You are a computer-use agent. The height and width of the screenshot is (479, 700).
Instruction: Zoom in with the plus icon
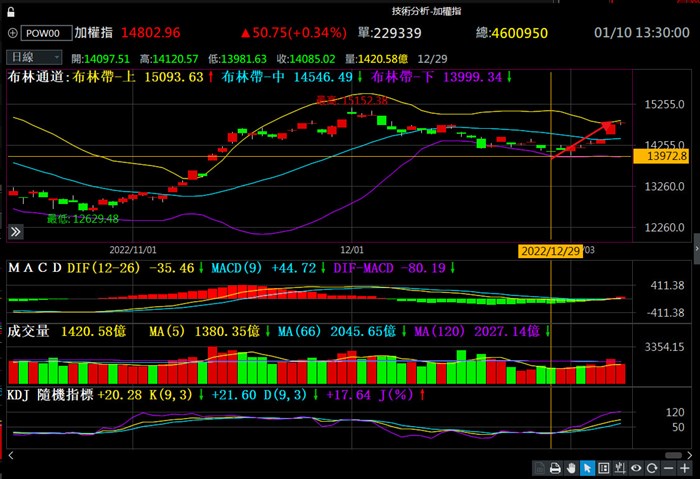(685, 468)
